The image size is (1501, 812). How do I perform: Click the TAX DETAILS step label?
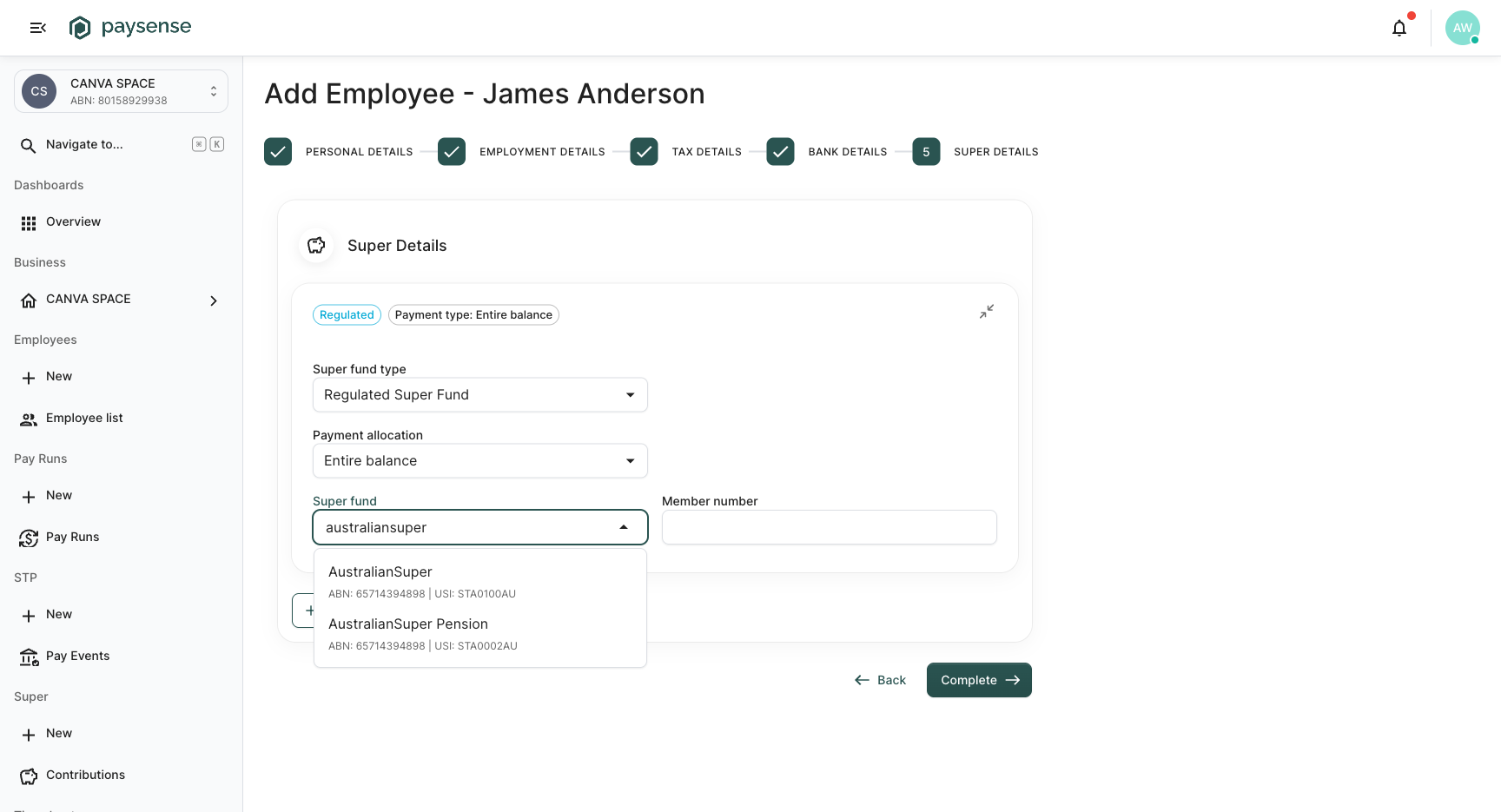click(707, 152)
